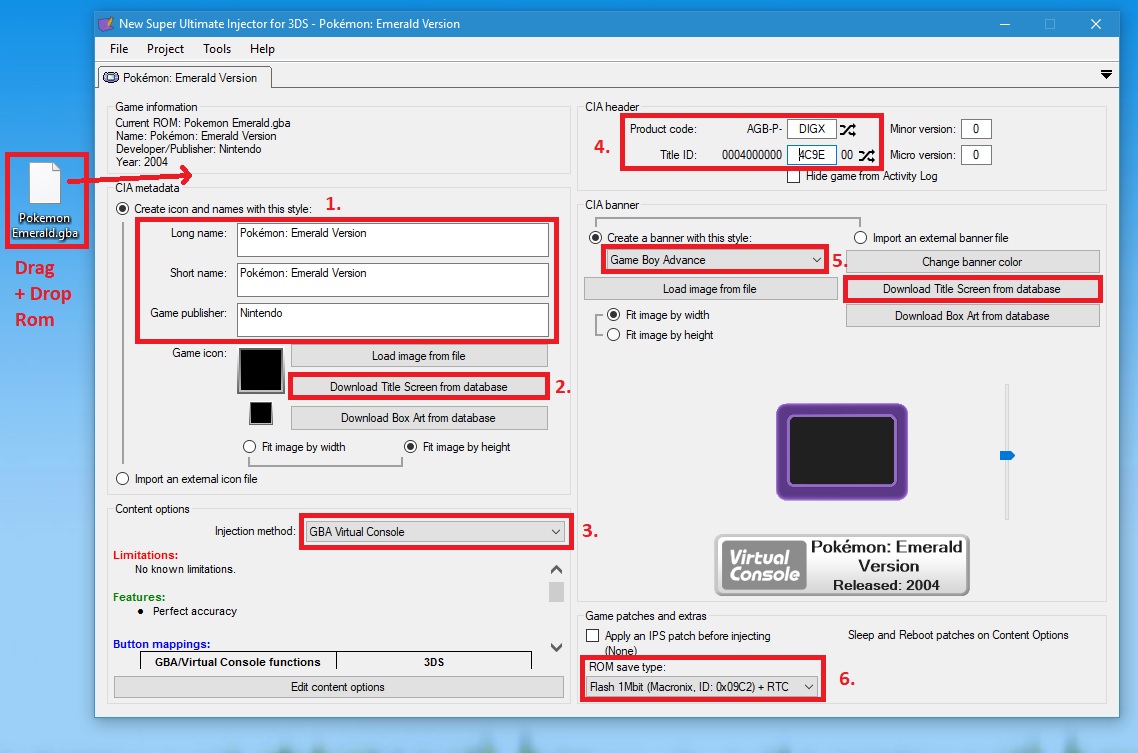Open the Project menu
Screen dimensions: 1138x753
click(165, 49)
